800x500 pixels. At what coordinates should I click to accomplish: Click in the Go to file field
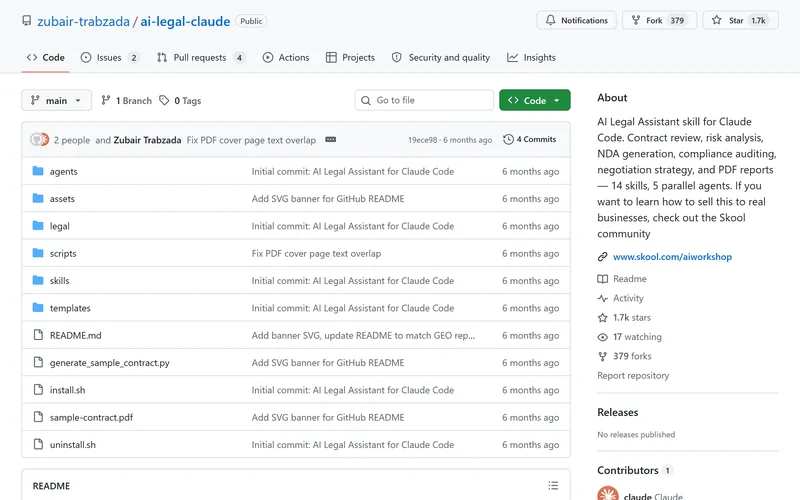point(424,101)
